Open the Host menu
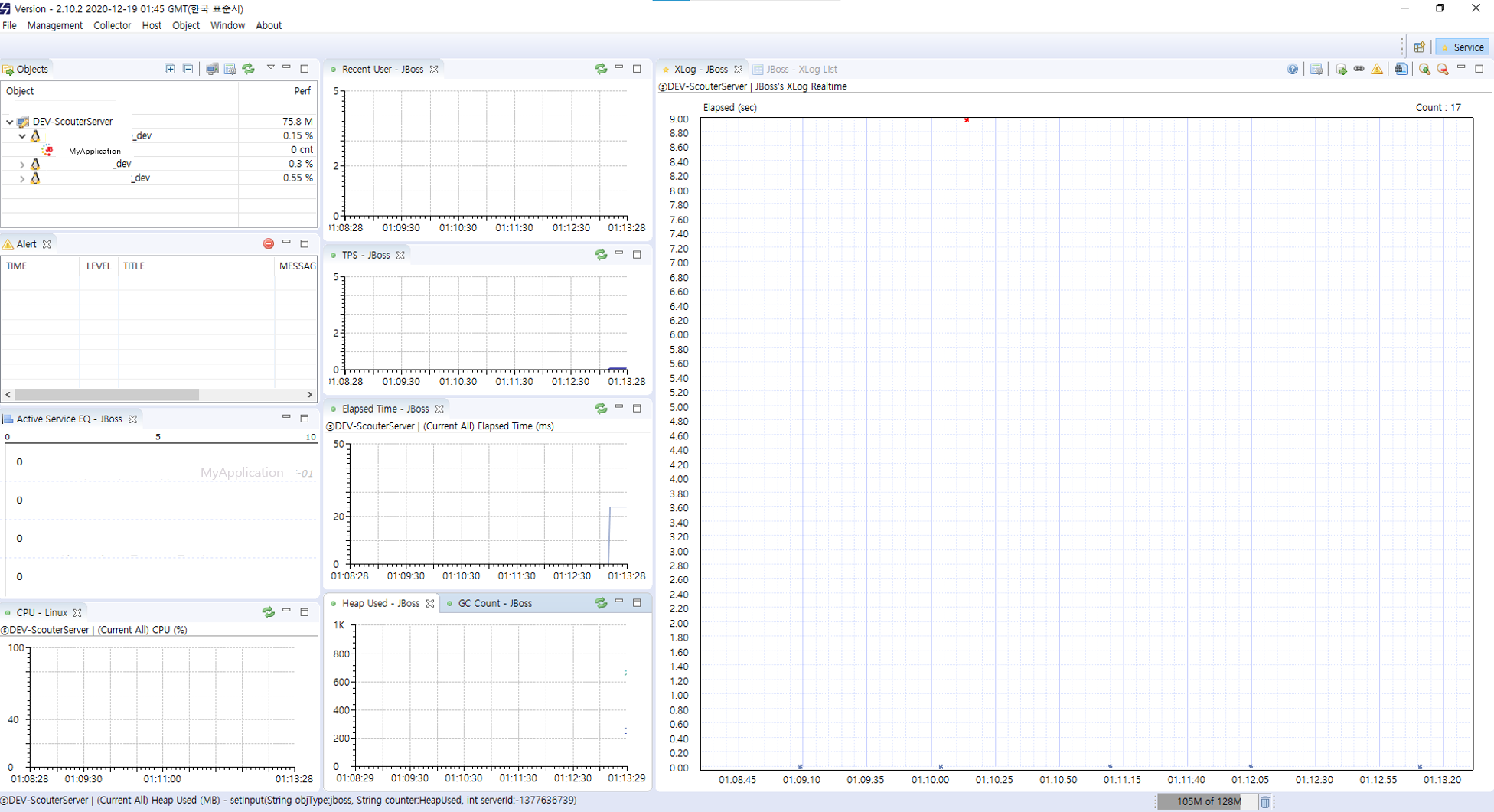The width and height of the screenshot is (1494, 812). (152, 25)
